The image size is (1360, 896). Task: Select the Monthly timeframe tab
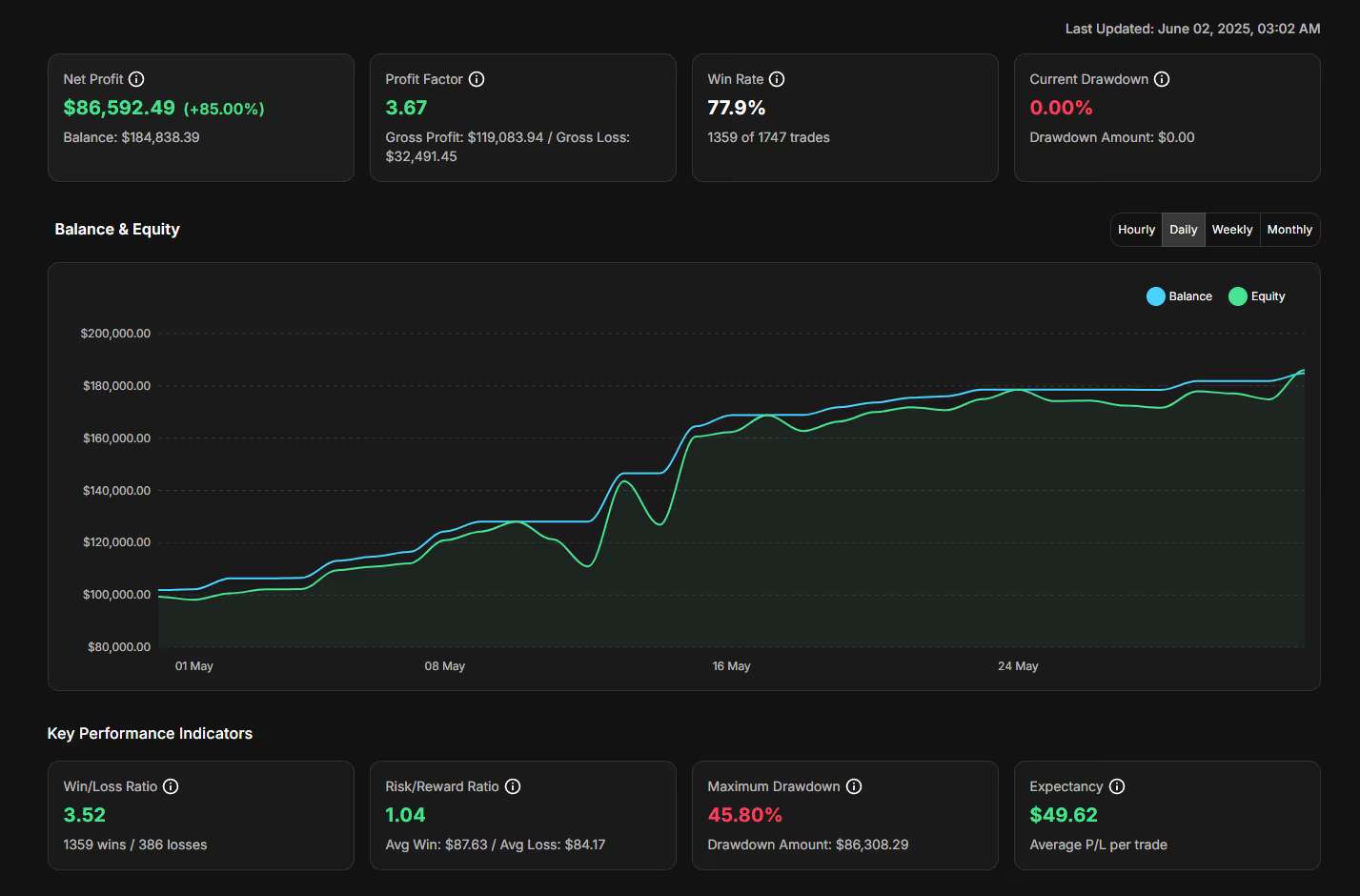[1289, 230]
